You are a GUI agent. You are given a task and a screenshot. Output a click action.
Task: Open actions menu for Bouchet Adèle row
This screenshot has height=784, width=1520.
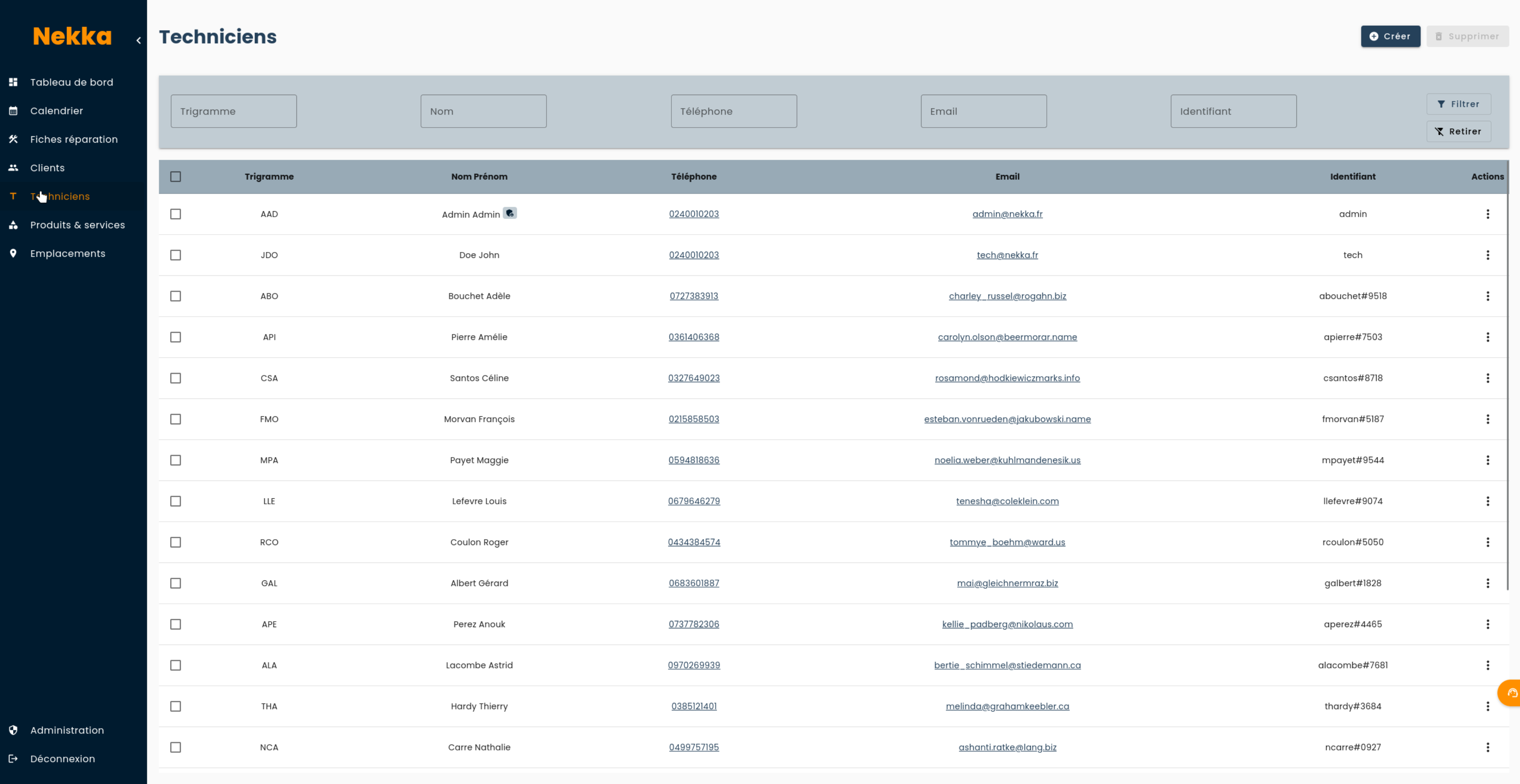[x=1487, y=296]
